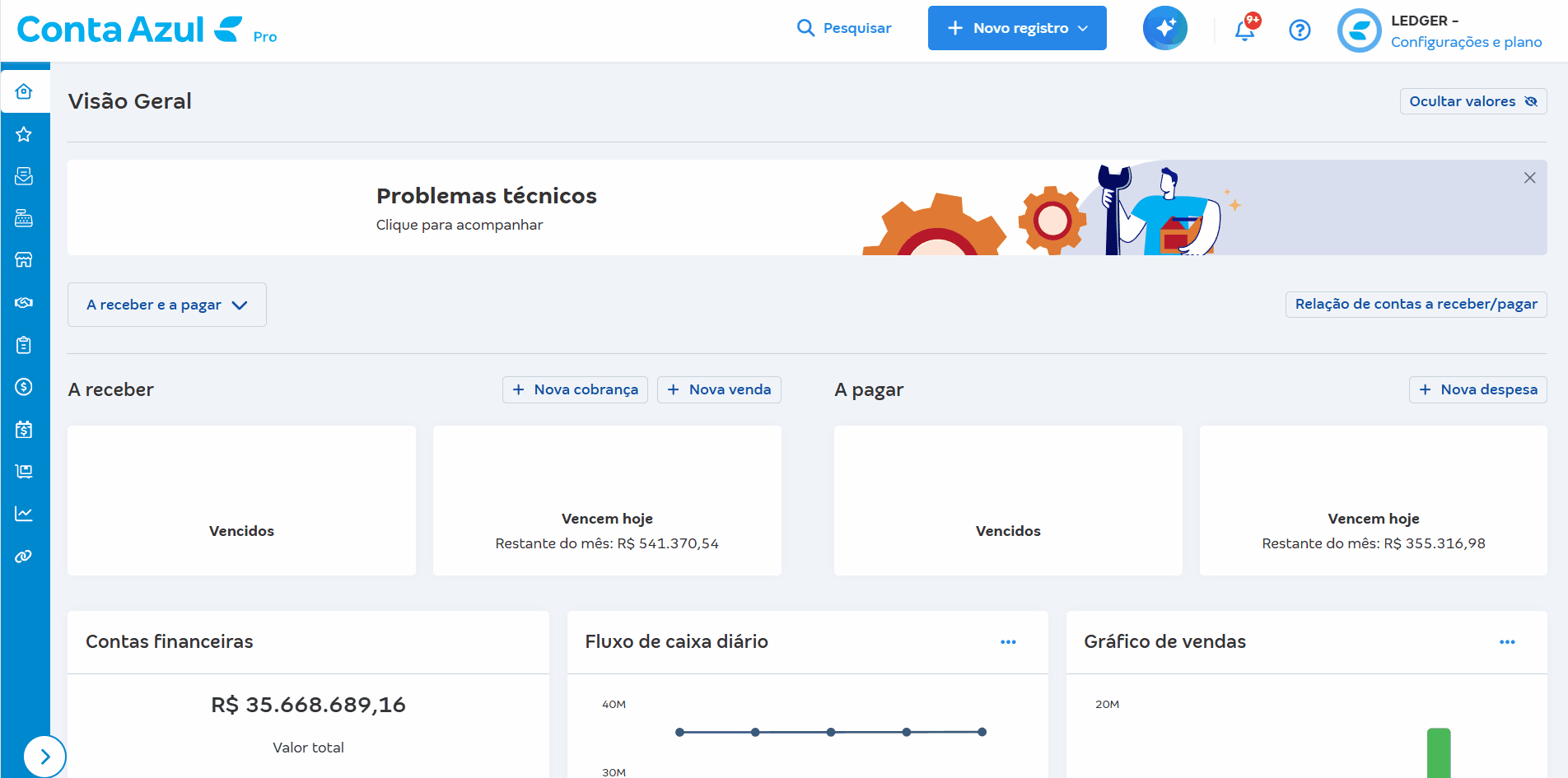Click the Visão Geral title
The width and height of the screenshot is (1568, 778).
(x=129, y=101)
